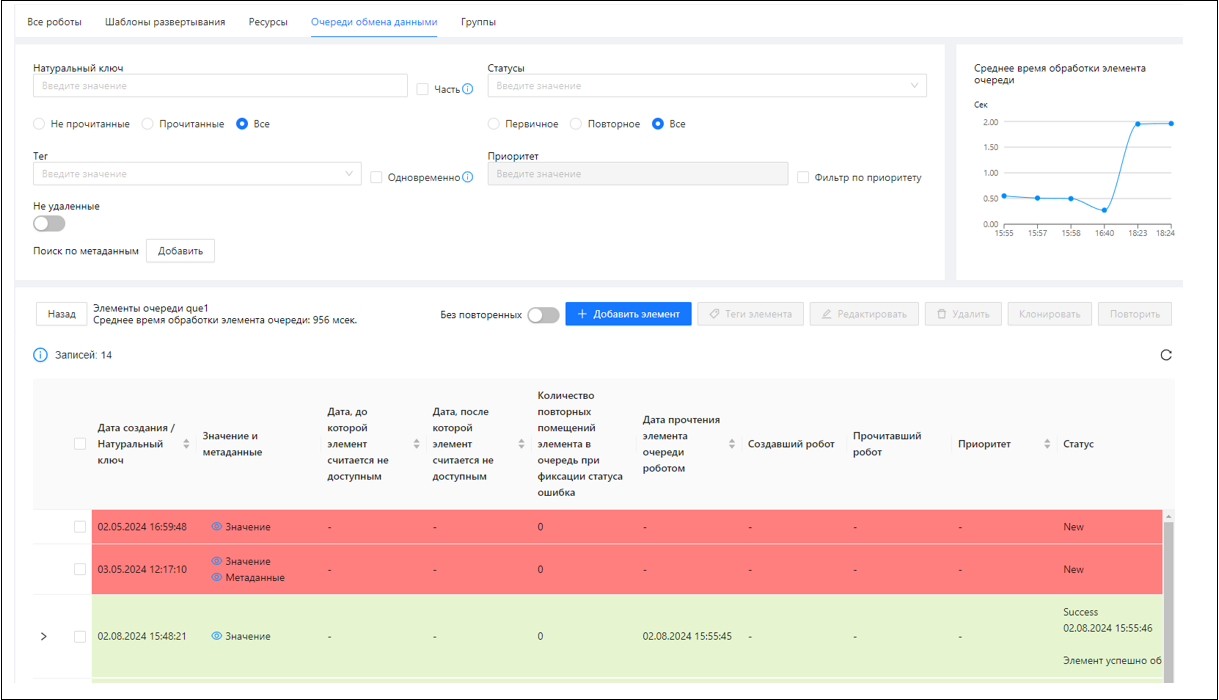Click the 16:40 data point on the chart

1104,210
